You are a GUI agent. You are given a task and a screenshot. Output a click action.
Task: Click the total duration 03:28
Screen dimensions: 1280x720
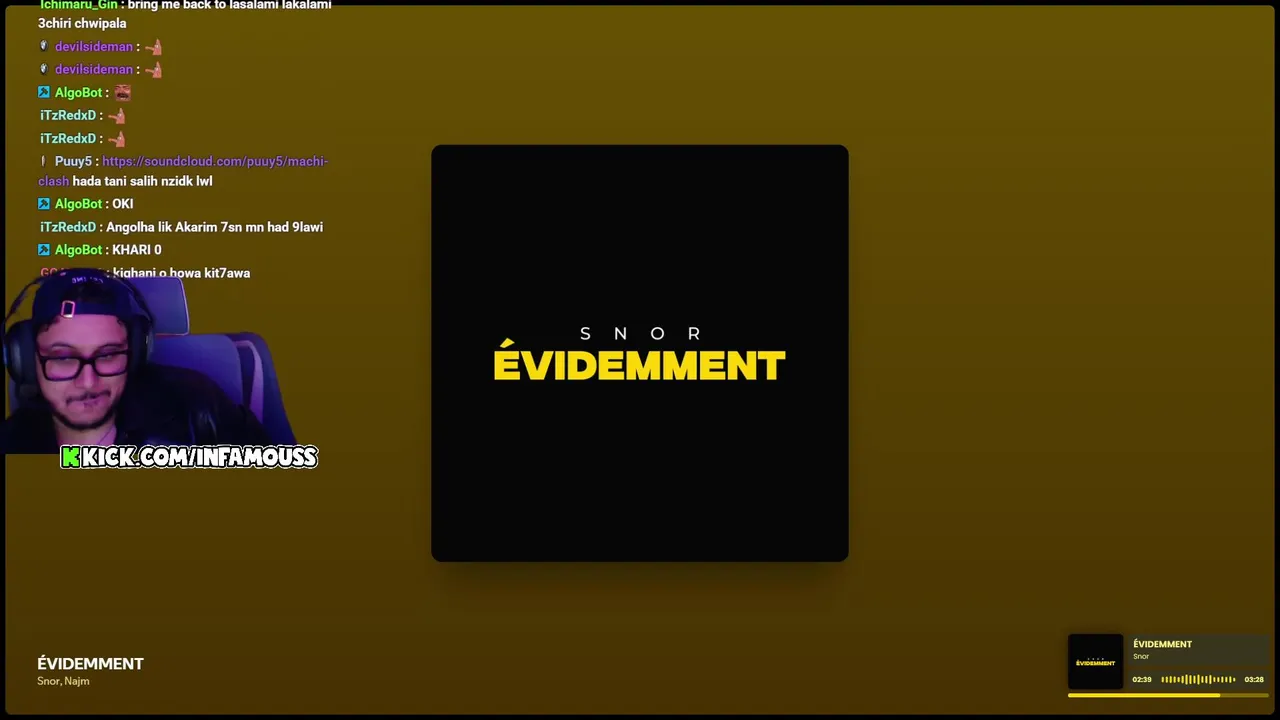coord(1254,680)
